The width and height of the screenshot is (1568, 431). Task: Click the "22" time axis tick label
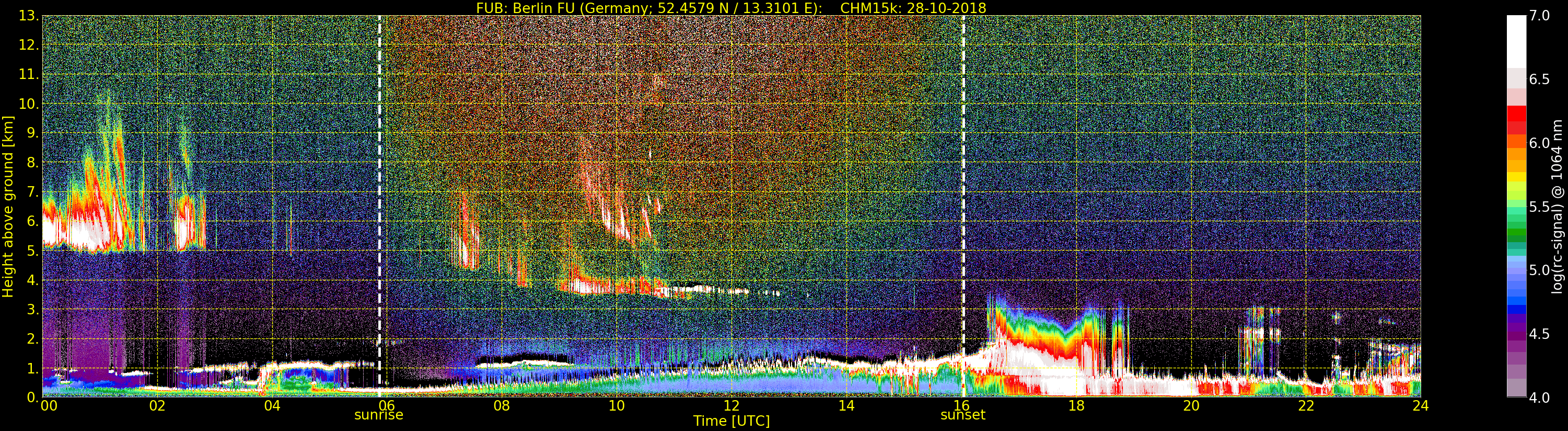pos(1306,405)
